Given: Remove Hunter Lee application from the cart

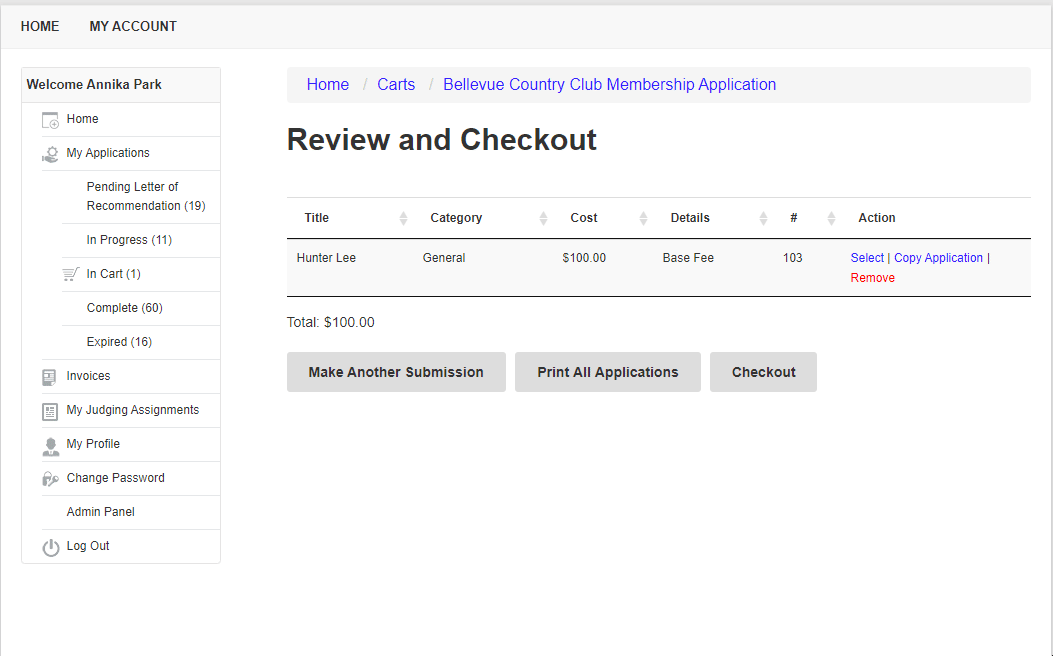Looking at the screenshot, I should point(872,278).
